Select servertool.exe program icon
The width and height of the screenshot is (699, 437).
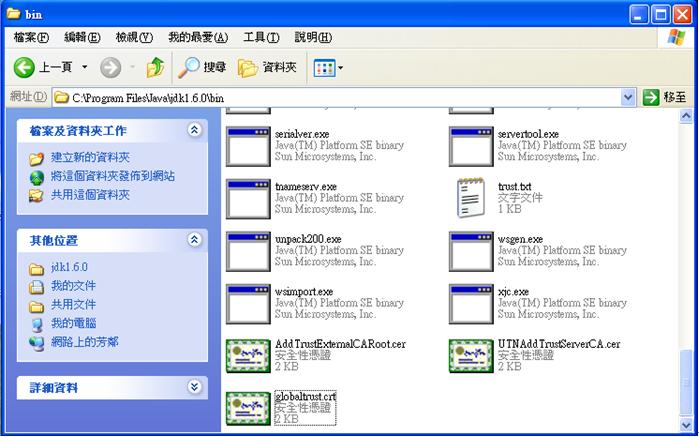point(471,146)
